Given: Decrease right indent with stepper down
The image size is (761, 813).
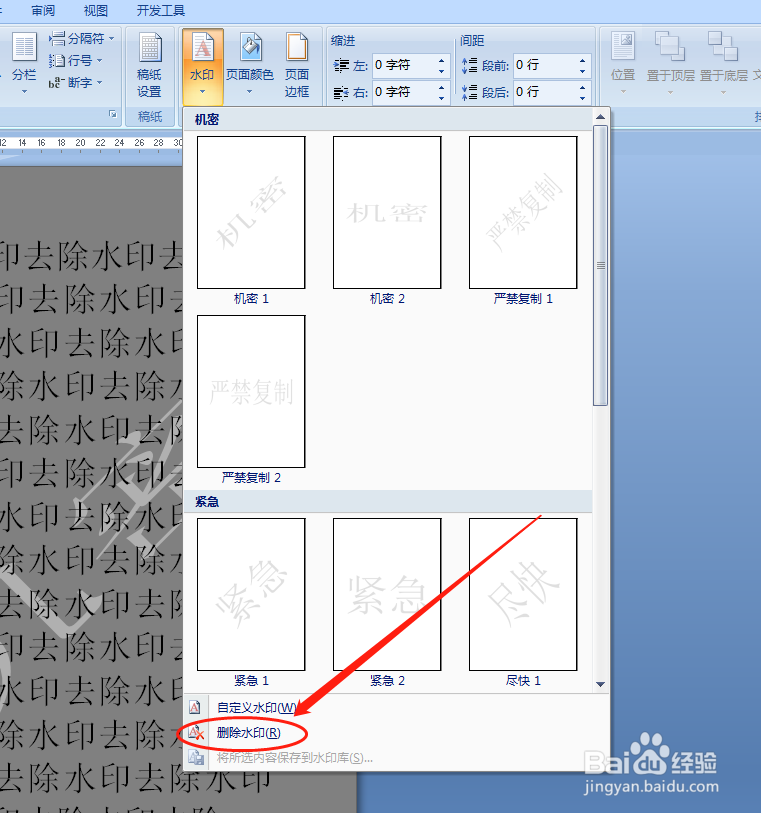Looking at the screenshot, I should click(441, 98).
